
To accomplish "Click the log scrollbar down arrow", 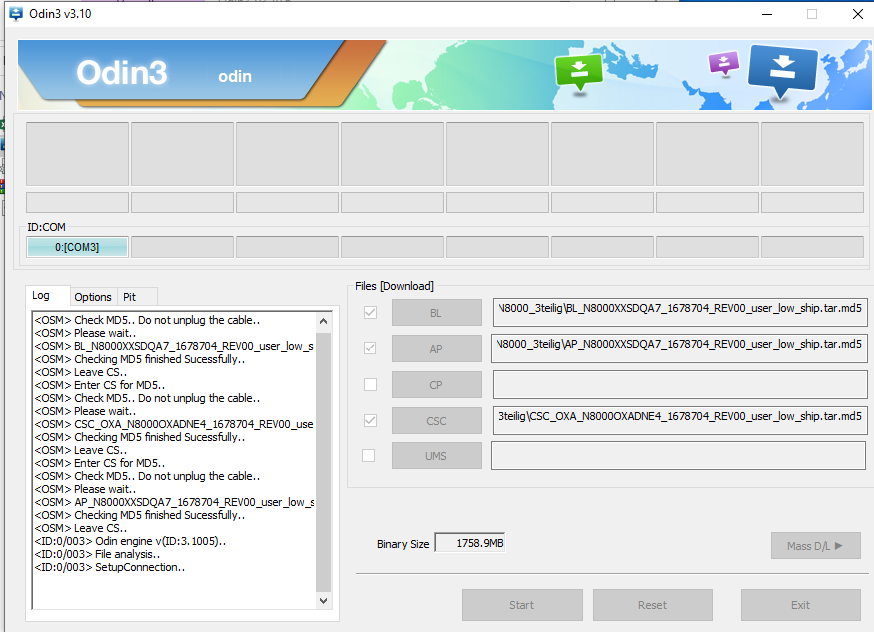I will (x=323, y=601).
